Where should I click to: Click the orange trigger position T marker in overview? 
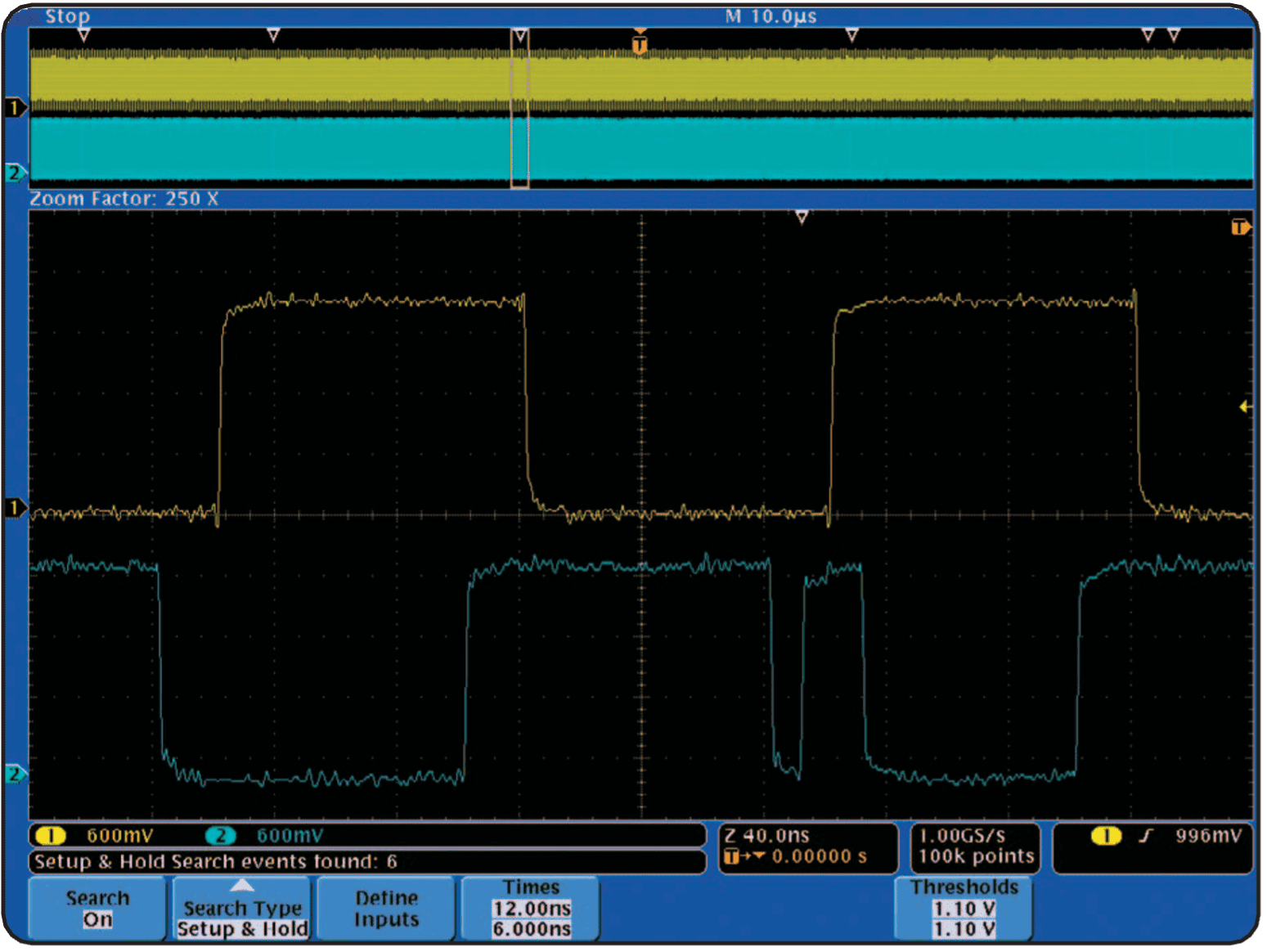click(x=640, y=44)
